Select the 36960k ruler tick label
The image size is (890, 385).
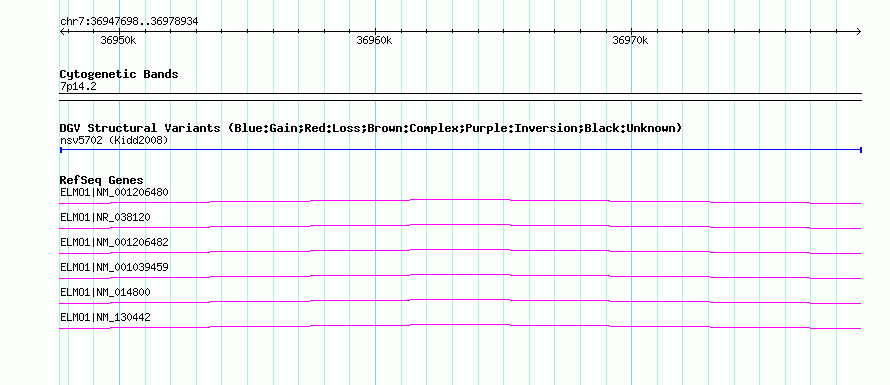click(x=374, y=40)
